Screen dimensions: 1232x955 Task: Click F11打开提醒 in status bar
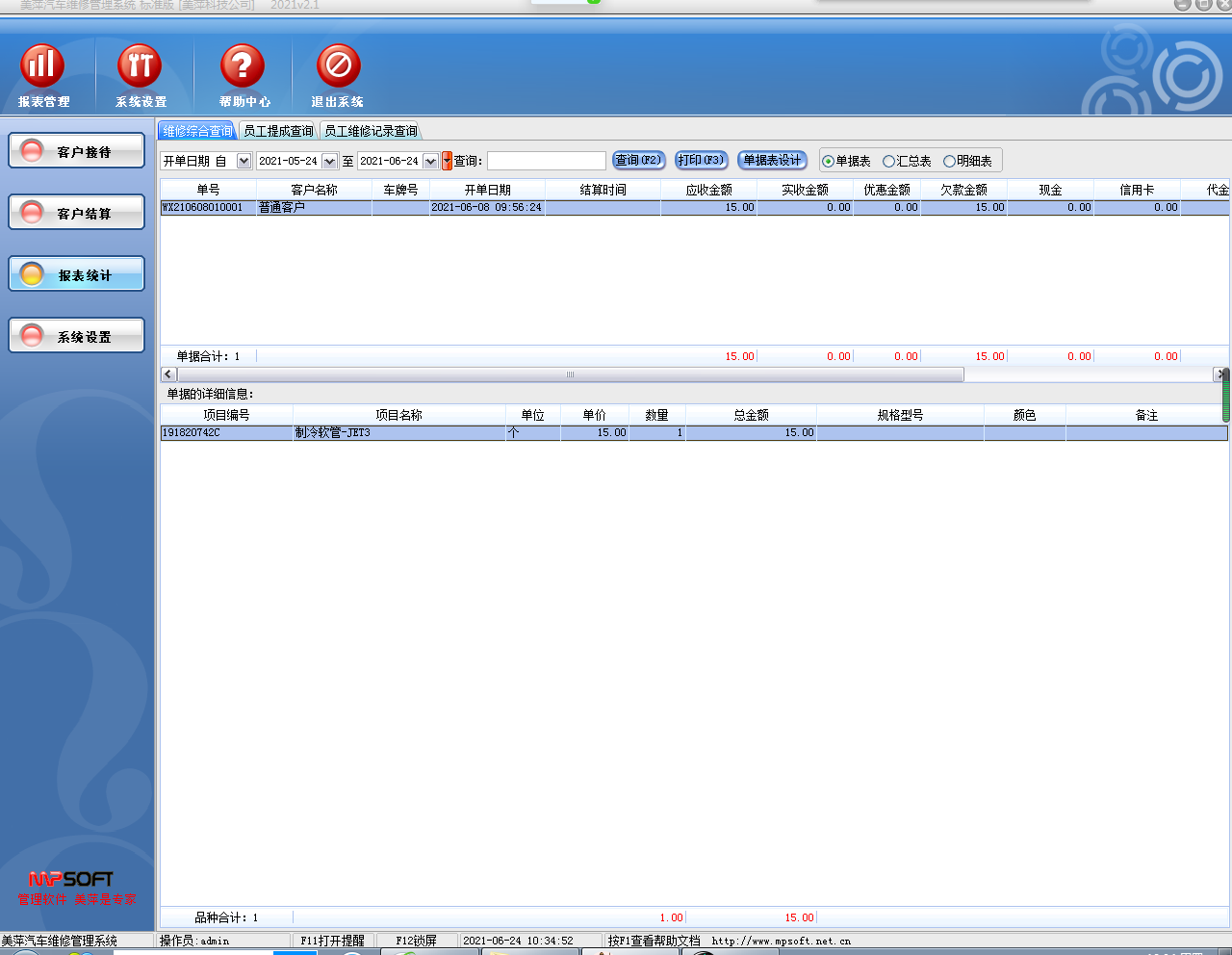coord(332,941)
